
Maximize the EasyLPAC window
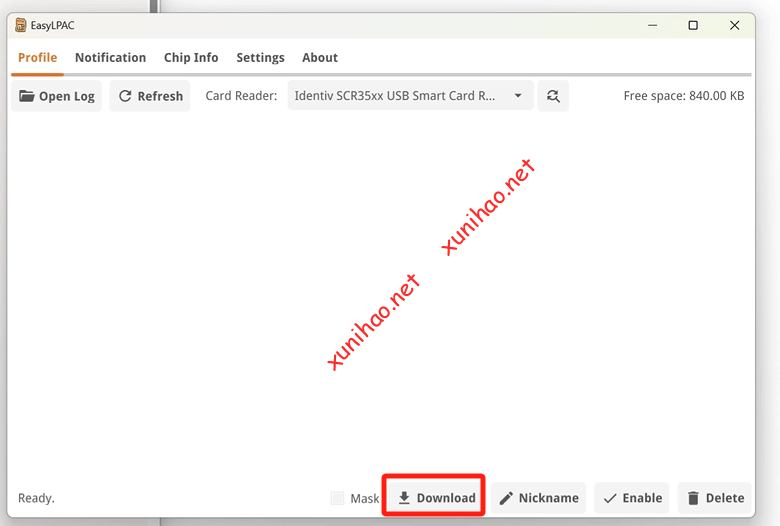pos(693,25)
